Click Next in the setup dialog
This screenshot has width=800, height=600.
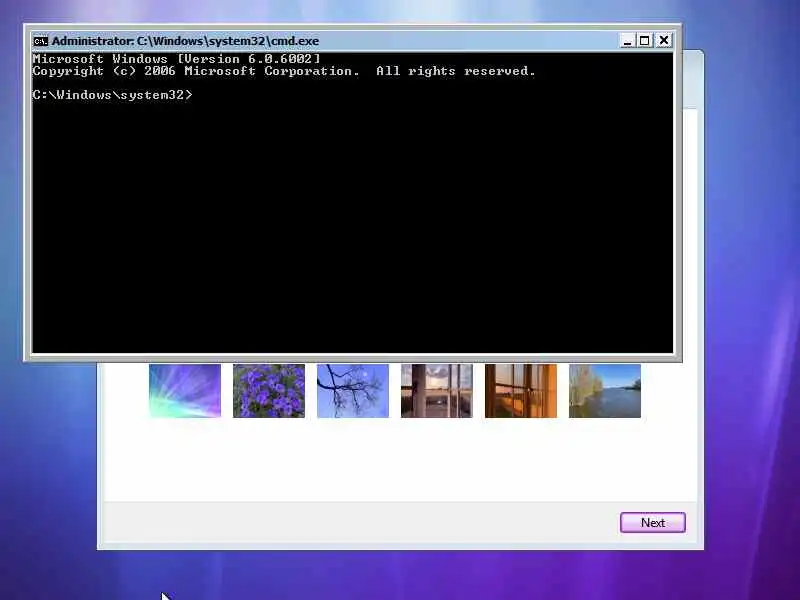point(653,522)
